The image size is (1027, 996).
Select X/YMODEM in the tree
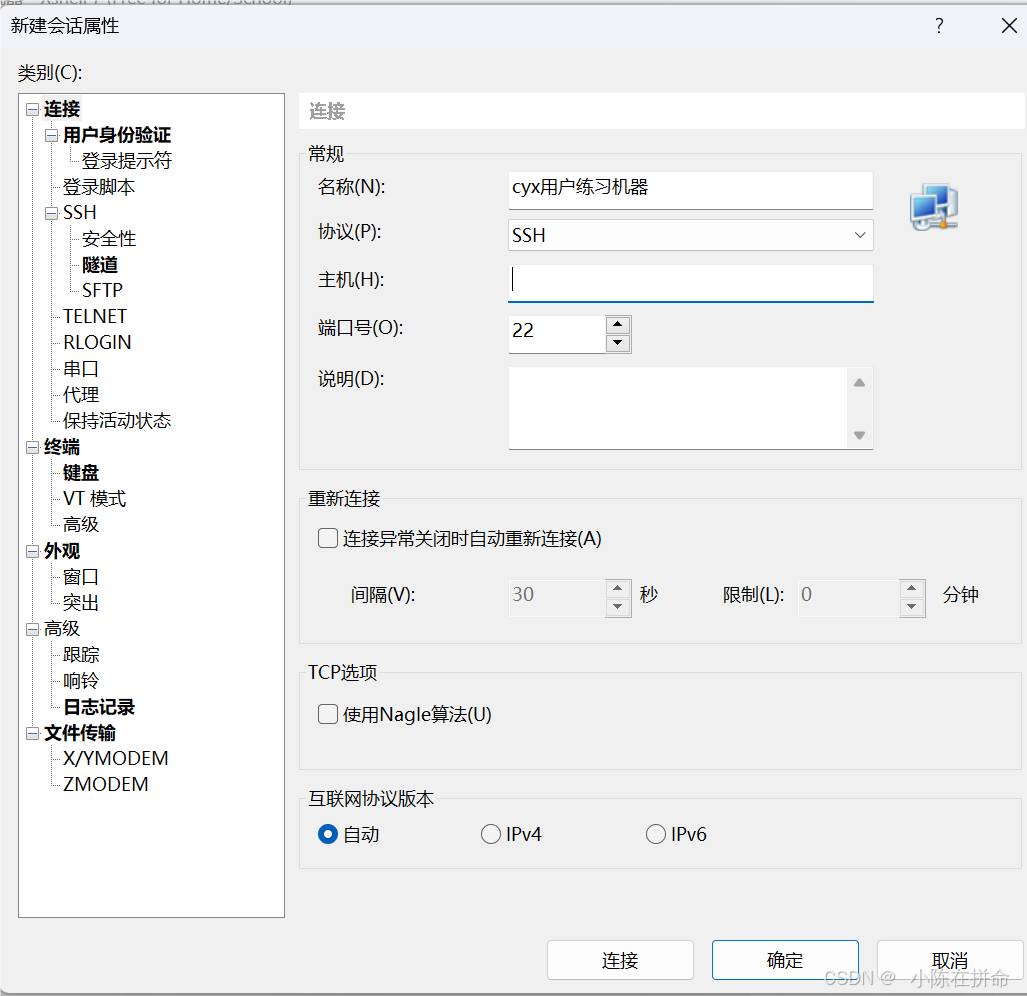click(116, 758)
